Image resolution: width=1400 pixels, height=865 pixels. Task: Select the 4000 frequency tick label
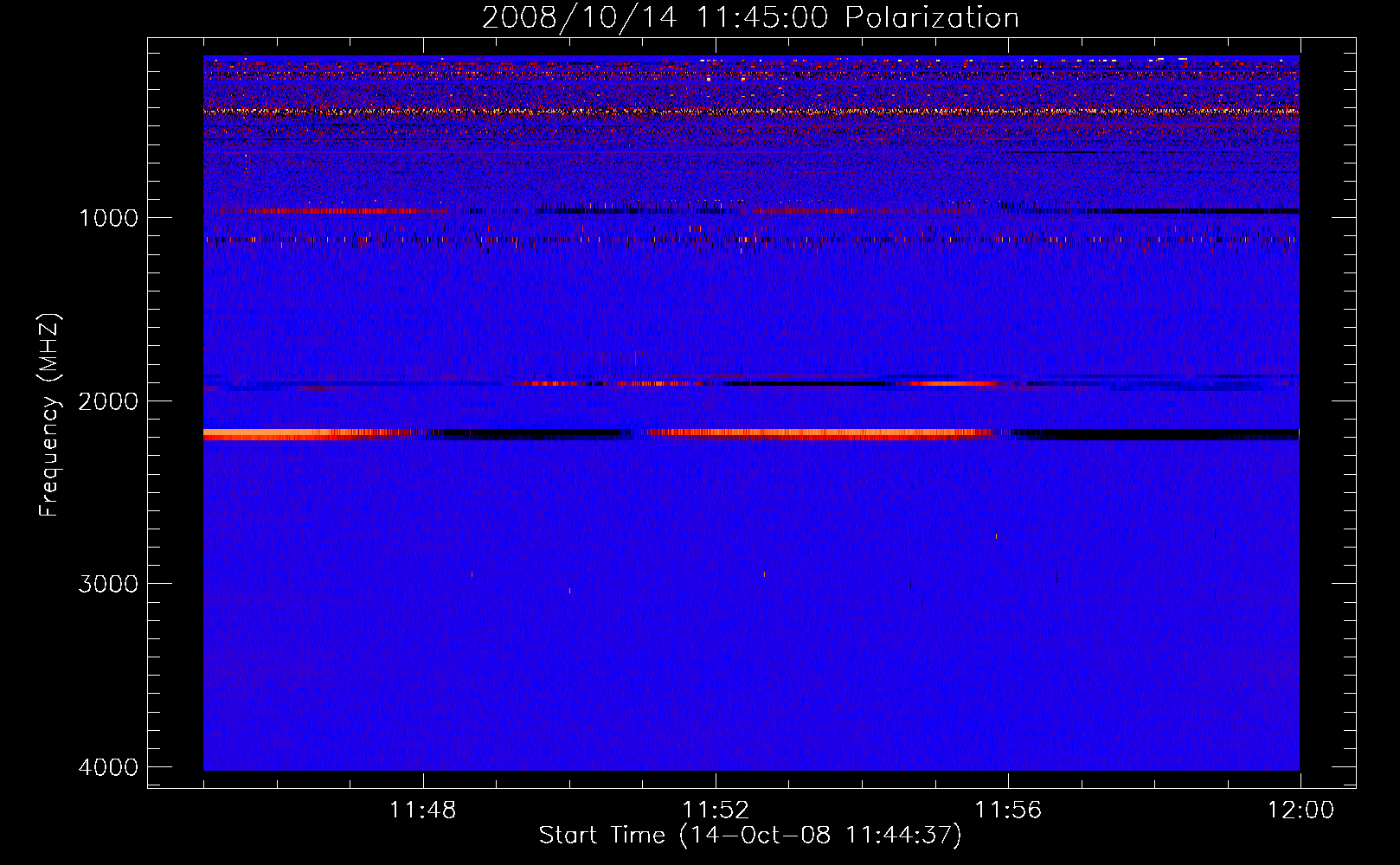click(x=108, y=767)
